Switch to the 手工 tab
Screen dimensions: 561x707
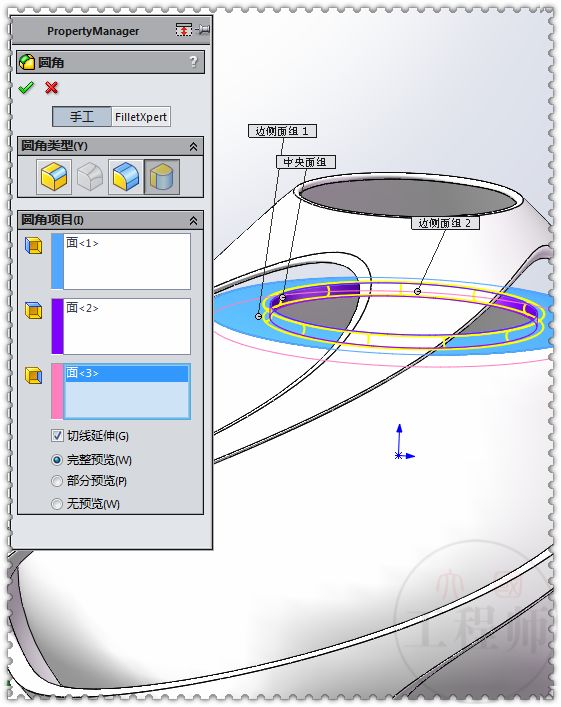(82, 117)
